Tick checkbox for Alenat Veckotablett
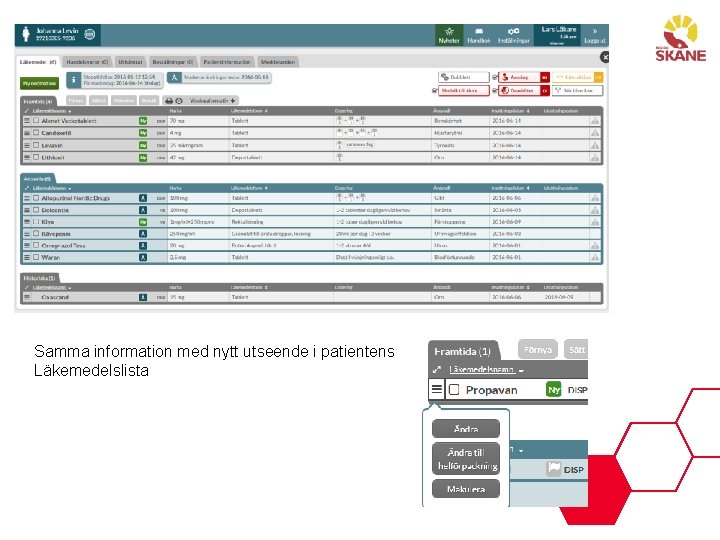Image resolution: width=720 pixels, height=540 pixels. 36,121
